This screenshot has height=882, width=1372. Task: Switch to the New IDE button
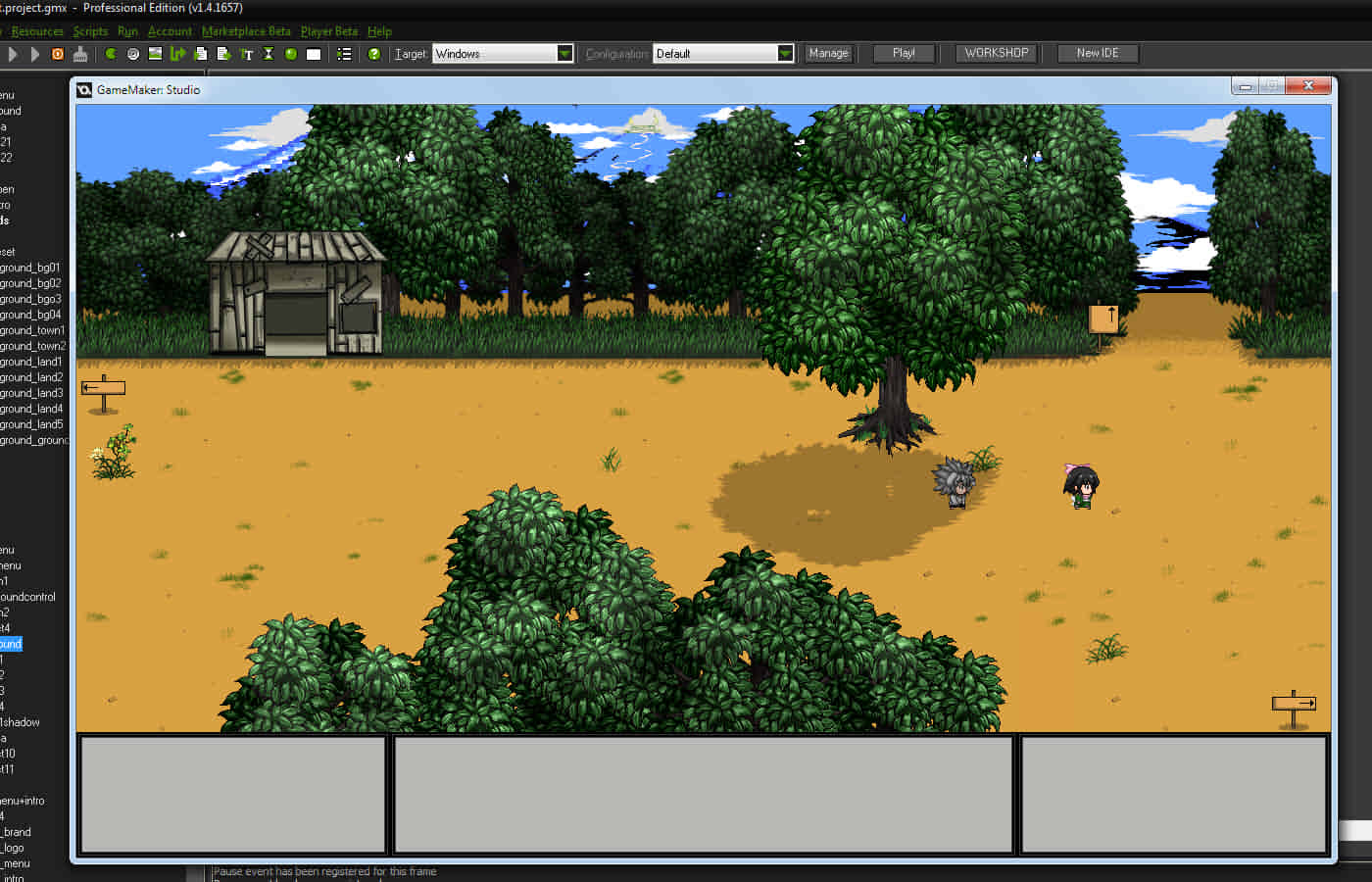tap(1098, 53)
